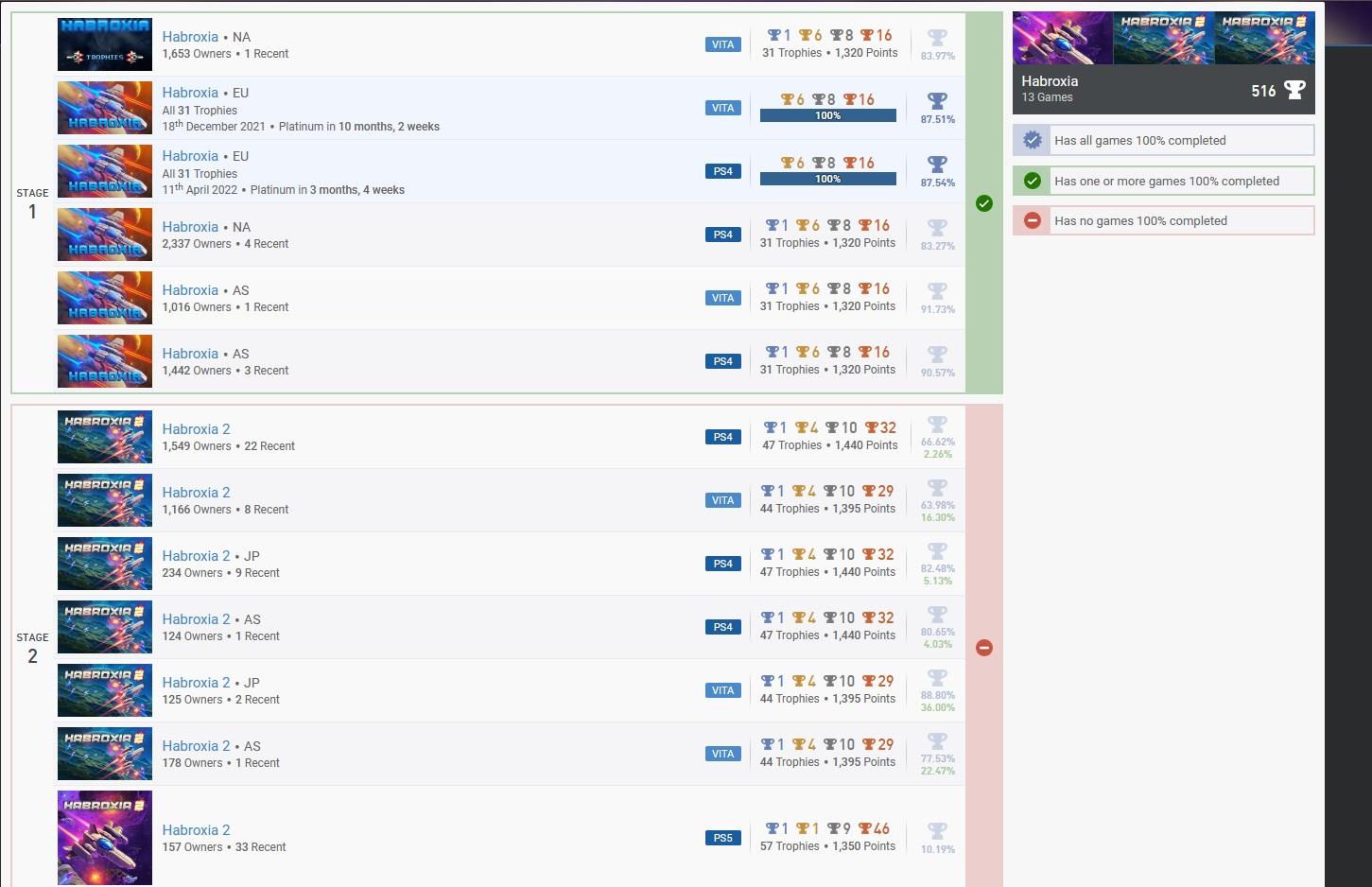
Task: Click VITA platform badge on Habroxia NA row
Action: pos(723,44)
